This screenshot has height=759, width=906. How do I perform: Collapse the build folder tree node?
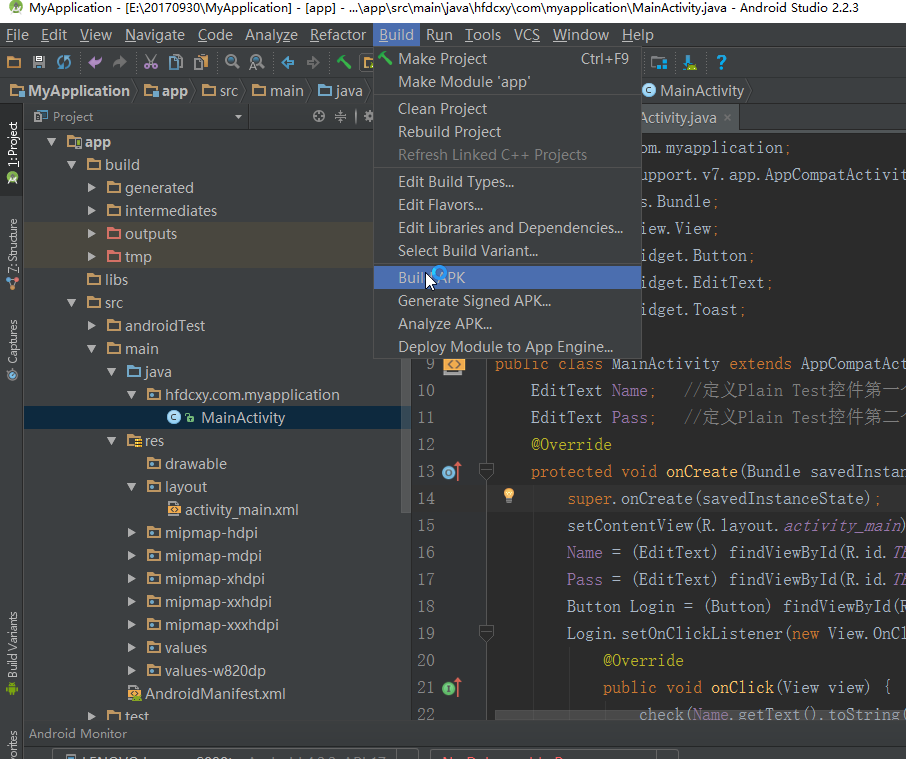(x=72, y=165)
